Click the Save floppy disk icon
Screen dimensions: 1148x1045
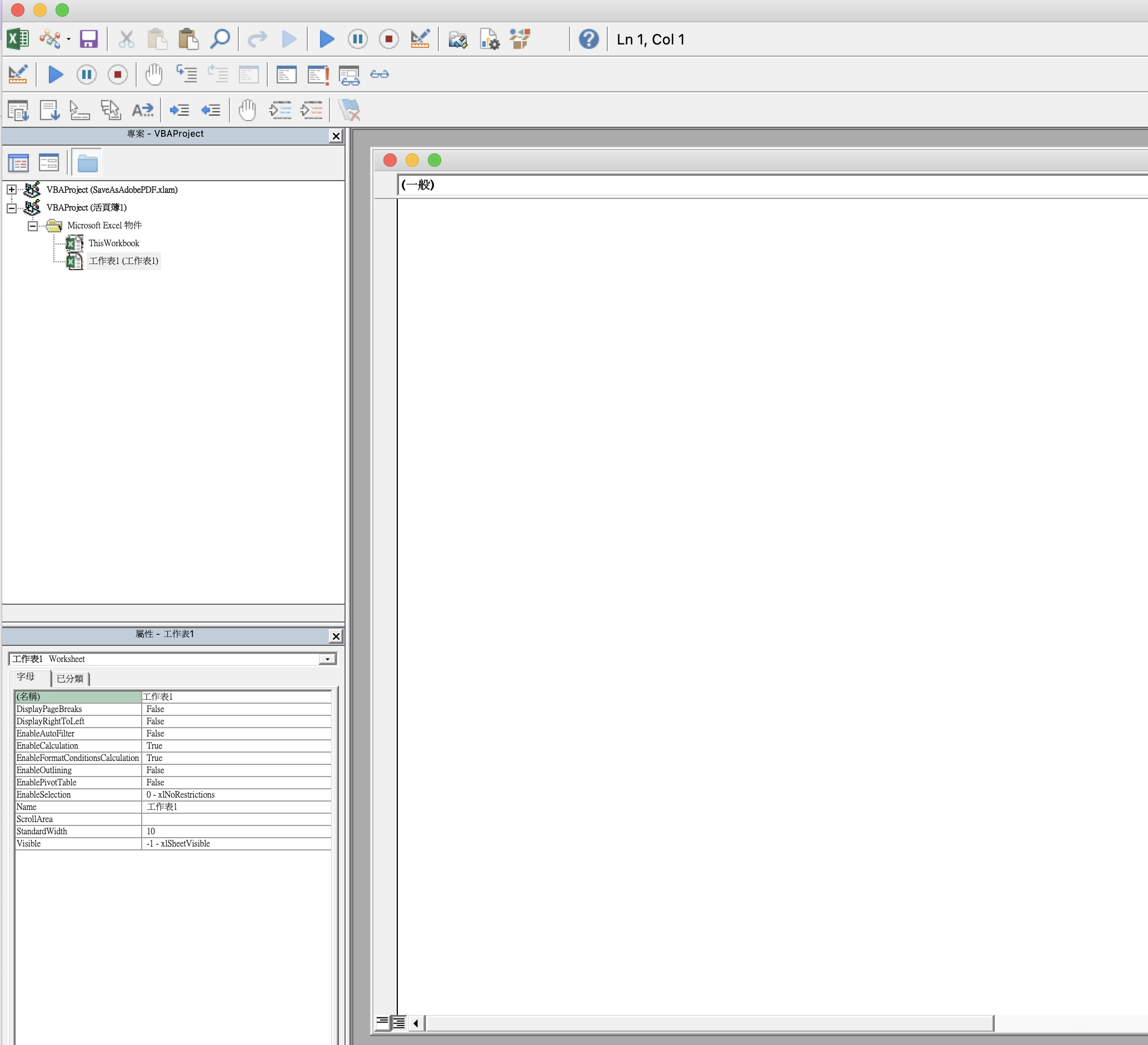[x=89, y=39]
